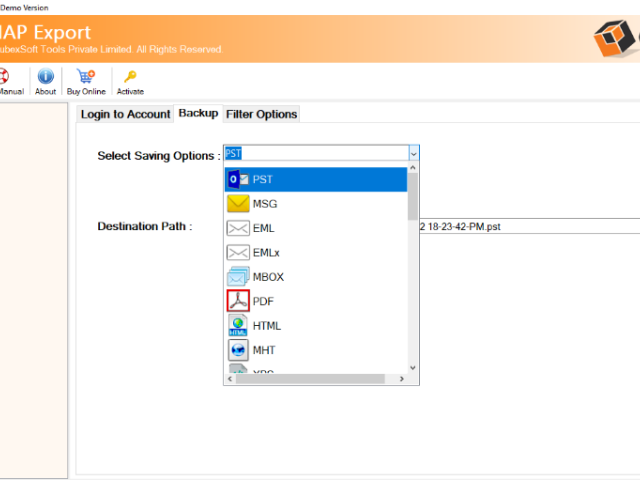The image size is (640, 480).
Task: Choose PST from the saving options list
Action: (x=316, y=179)
